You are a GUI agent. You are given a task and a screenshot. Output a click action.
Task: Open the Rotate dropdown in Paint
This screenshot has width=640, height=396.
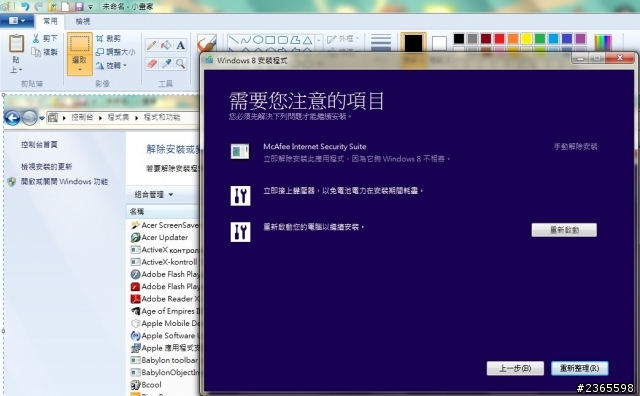coord(111,65)
